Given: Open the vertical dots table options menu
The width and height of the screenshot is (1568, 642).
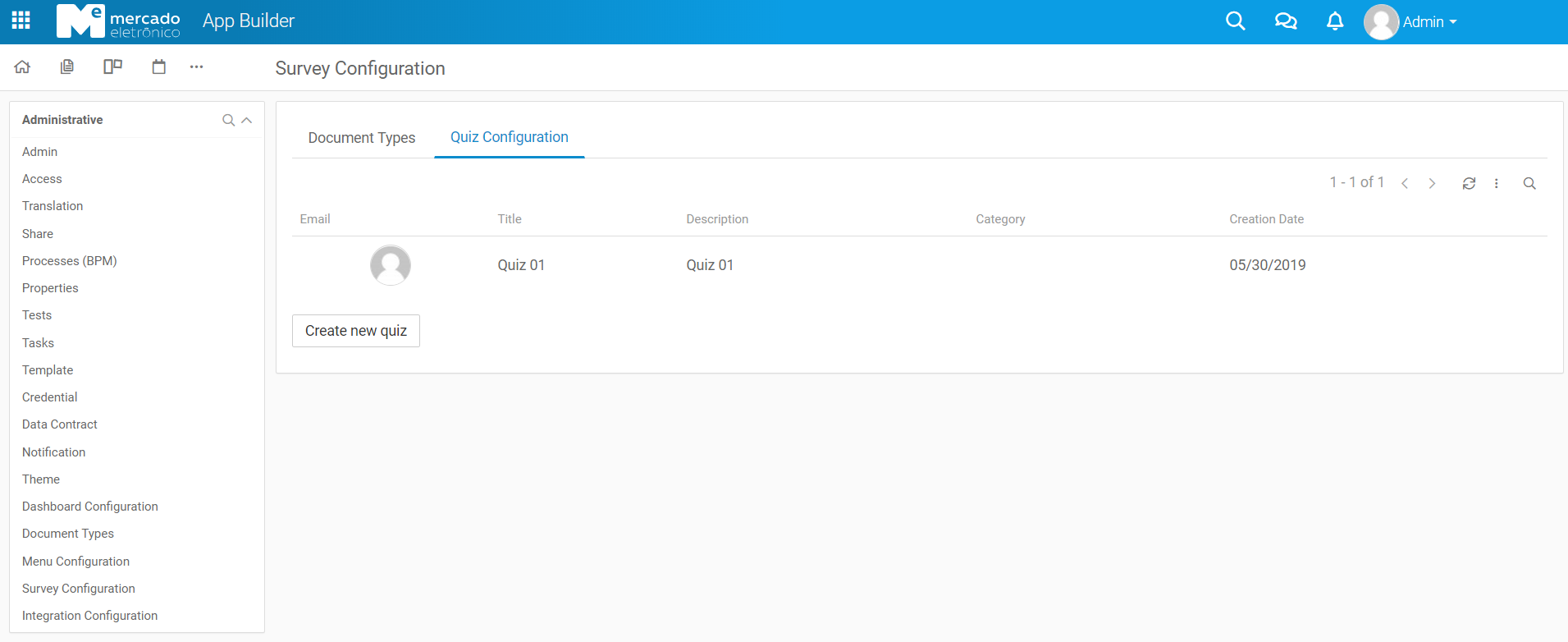Looking at the screenshot, I should [1497, 184].
